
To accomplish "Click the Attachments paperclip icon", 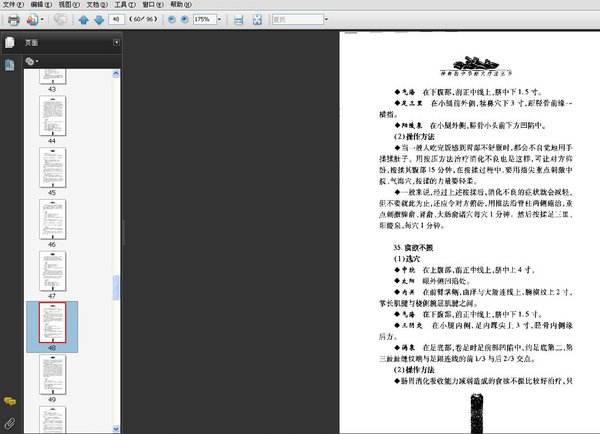I will pyautogui.click(x=10, y=423).
